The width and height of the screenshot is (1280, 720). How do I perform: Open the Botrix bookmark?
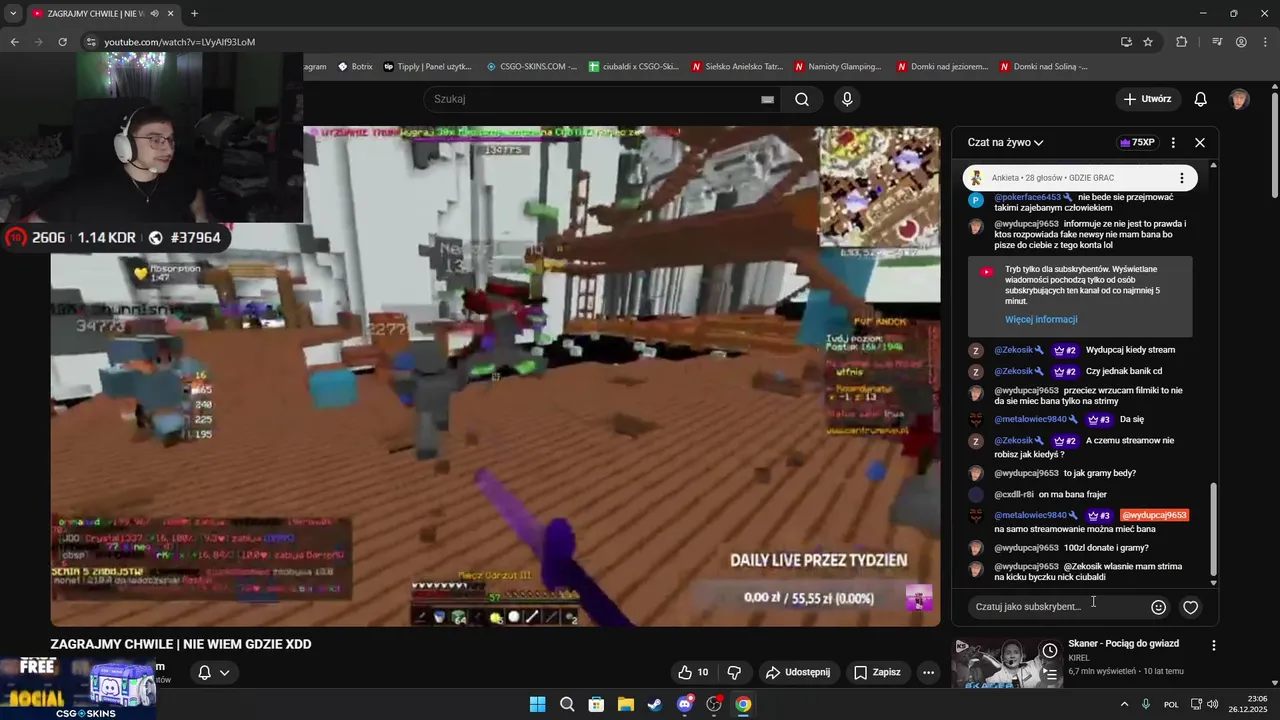coord(355,67)
